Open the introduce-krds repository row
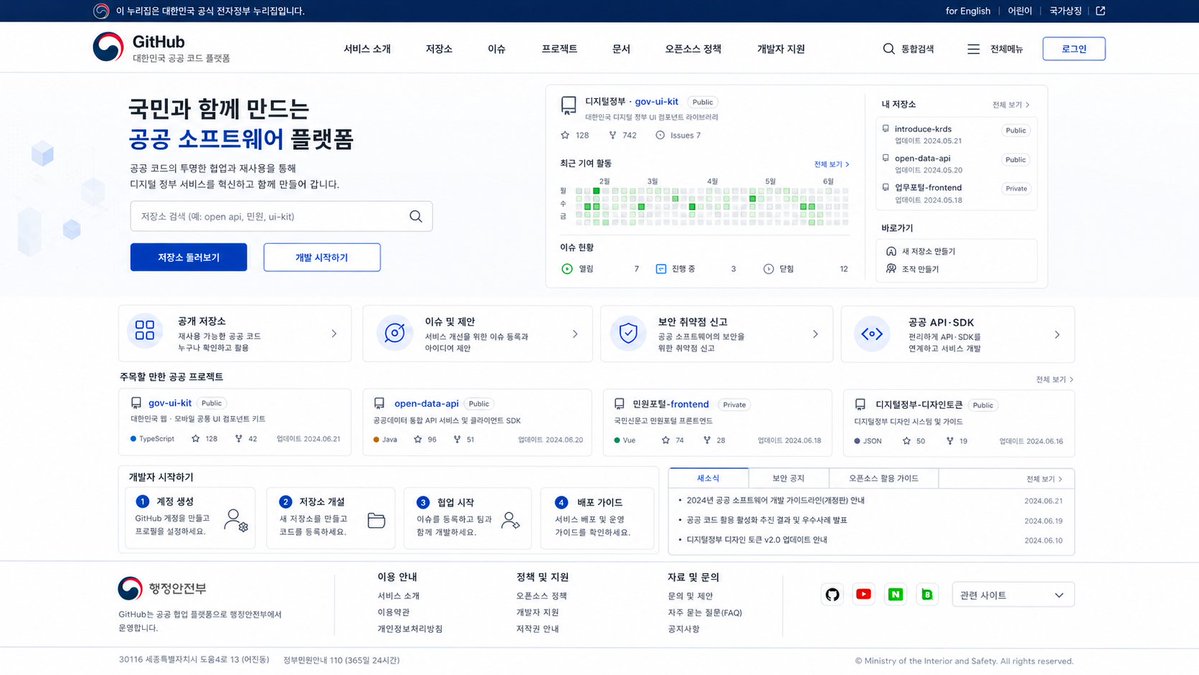This screenshot has width=1199, height=675. [956, 135]
